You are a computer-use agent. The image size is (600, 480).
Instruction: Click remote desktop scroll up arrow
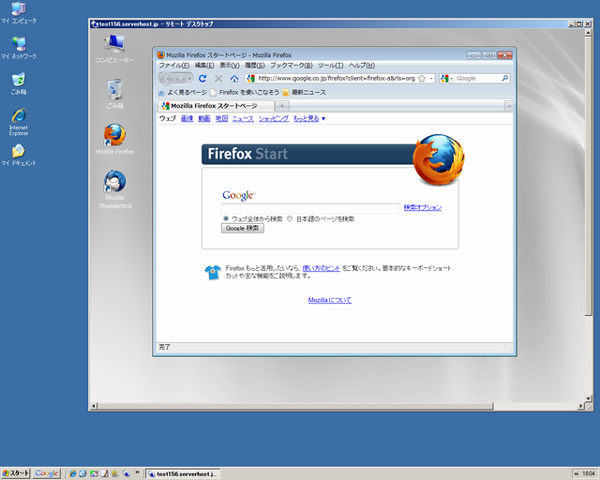point(589,33)
